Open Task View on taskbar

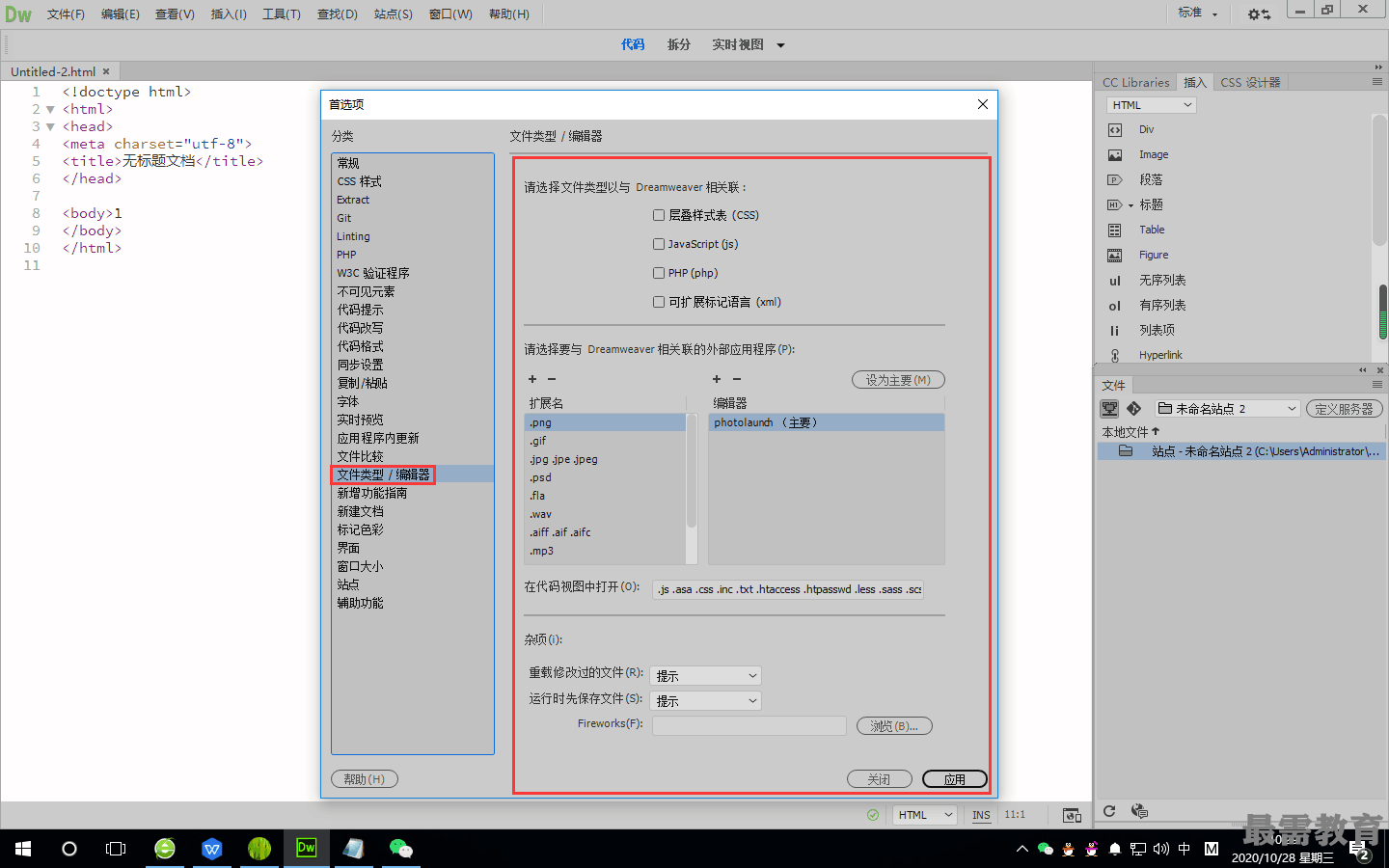pyautogui.click(x=116, y=849)
